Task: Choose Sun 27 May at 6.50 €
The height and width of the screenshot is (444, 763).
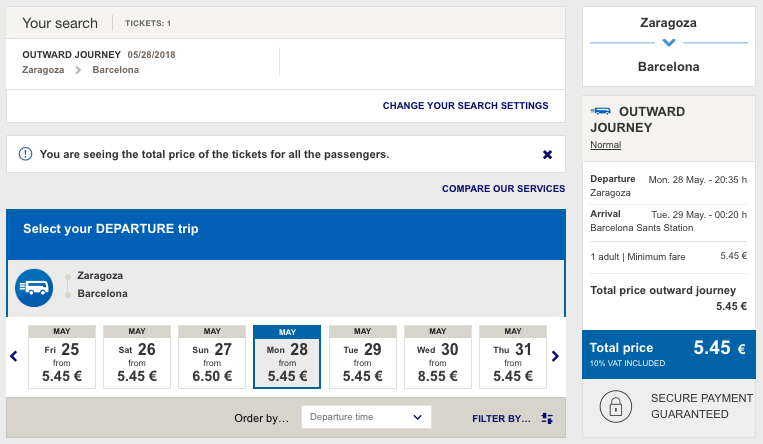Action: pos(212,357)
